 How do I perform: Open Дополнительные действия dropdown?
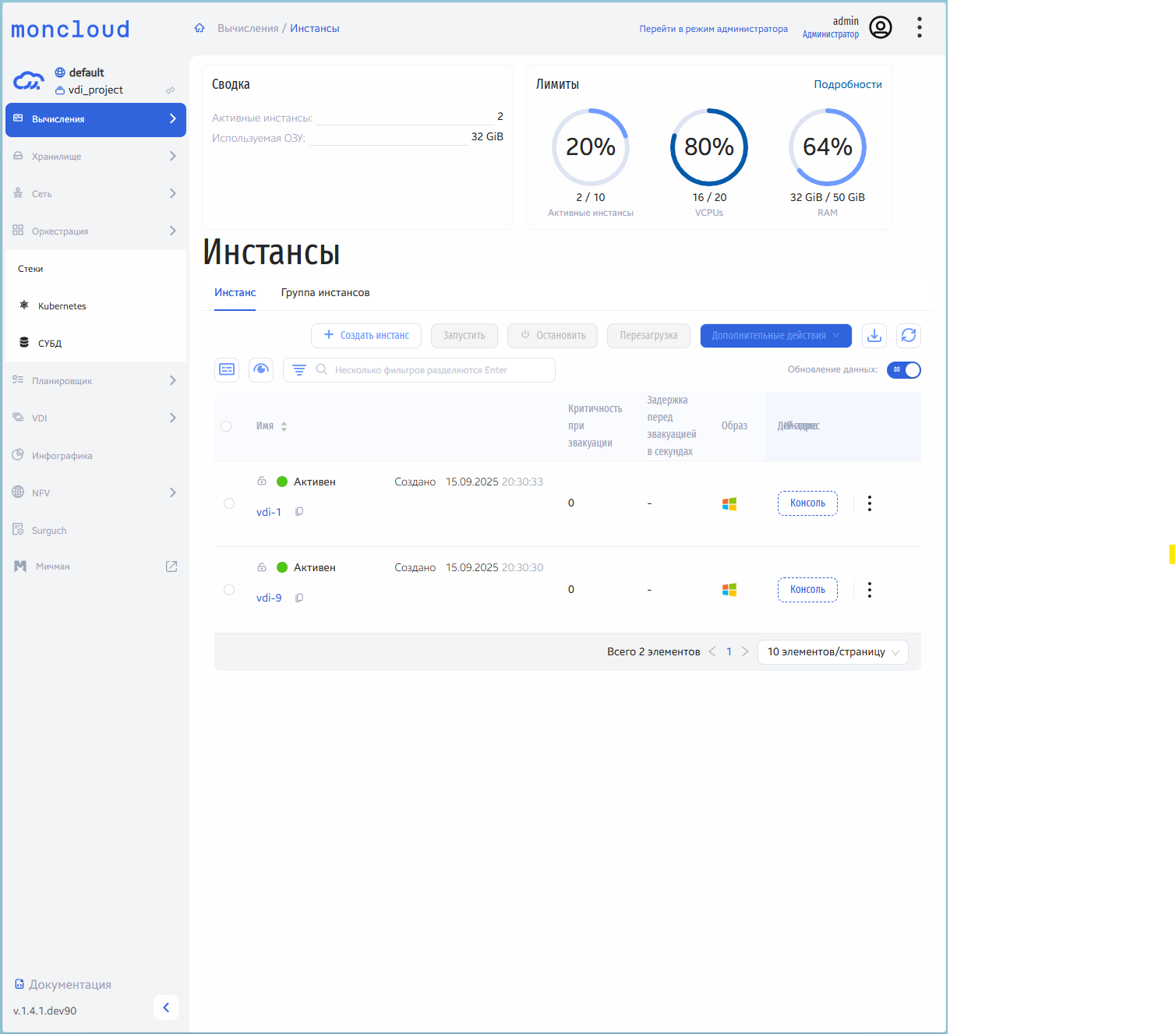point(775,336)
